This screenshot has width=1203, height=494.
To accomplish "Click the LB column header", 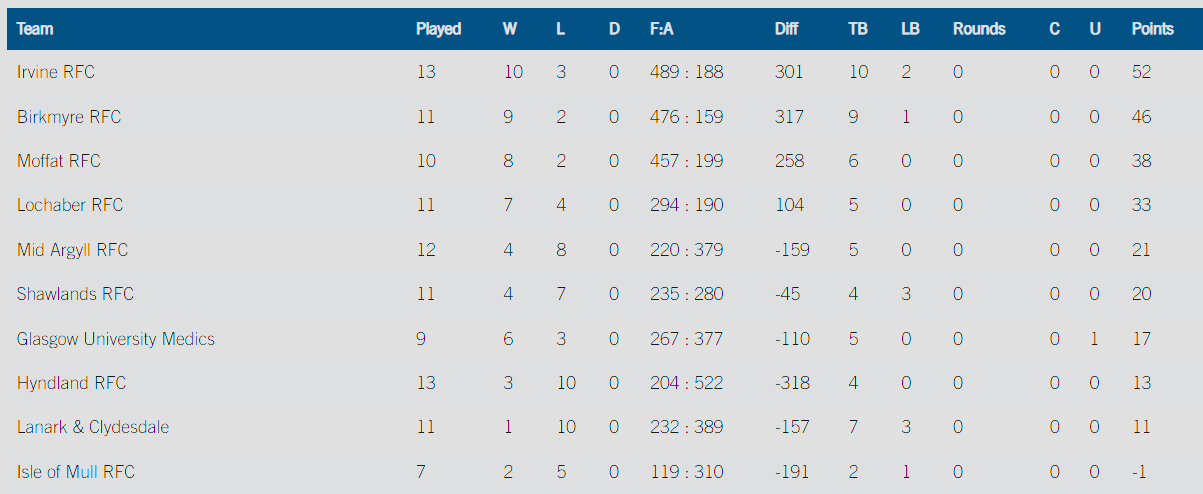I will pyautogui.click(x=910, y=29).
